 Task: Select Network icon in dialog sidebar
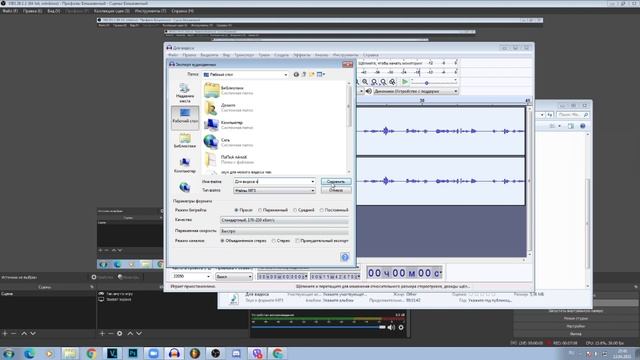click(x=184, y=187)
